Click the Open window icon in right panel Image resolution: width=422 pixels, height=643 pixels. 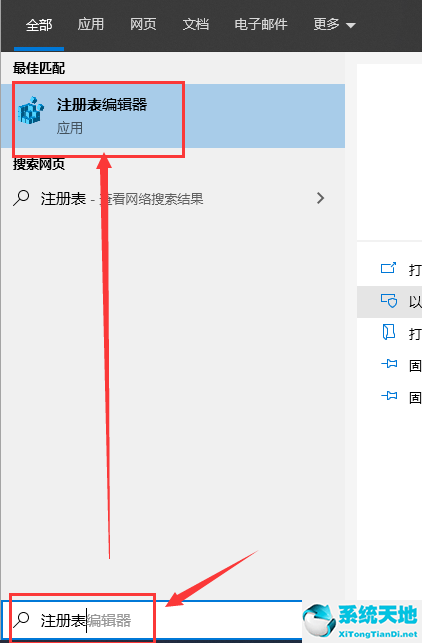click(388, 268)
